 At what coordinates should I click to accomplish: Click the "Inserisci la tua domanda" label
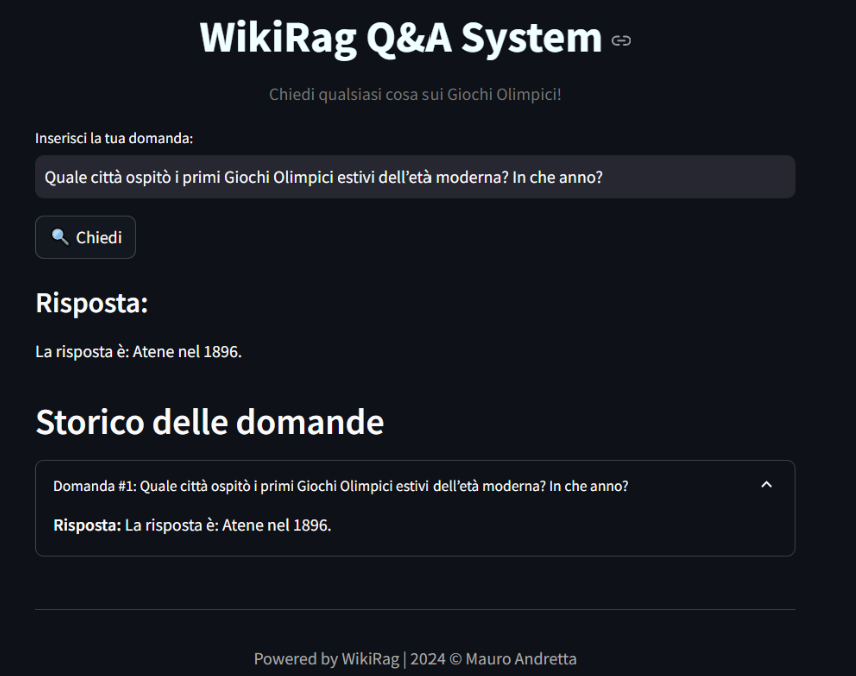(115, 139)
